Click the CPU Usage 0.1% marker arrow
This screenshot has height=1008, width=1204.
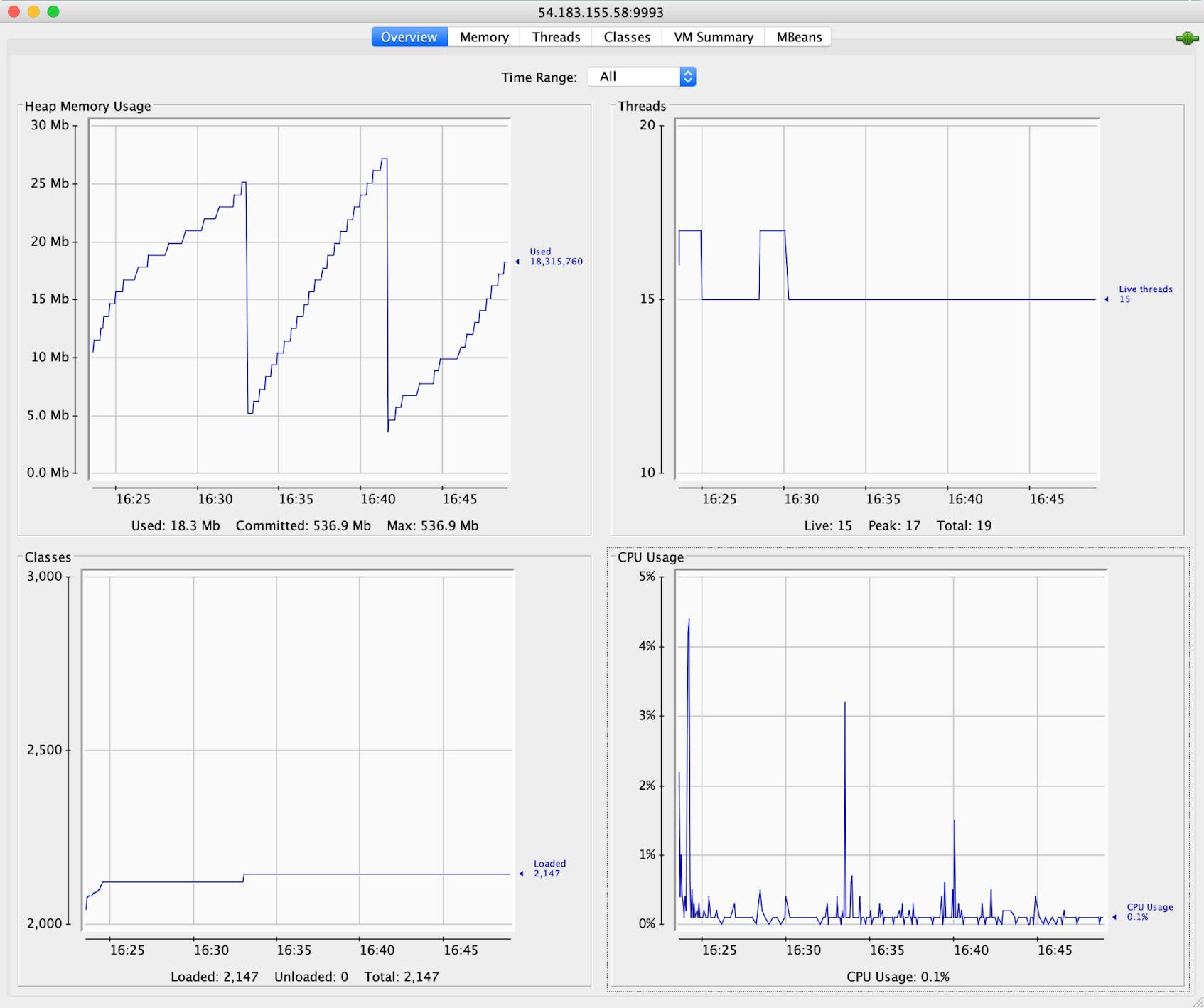(1116, 918)
